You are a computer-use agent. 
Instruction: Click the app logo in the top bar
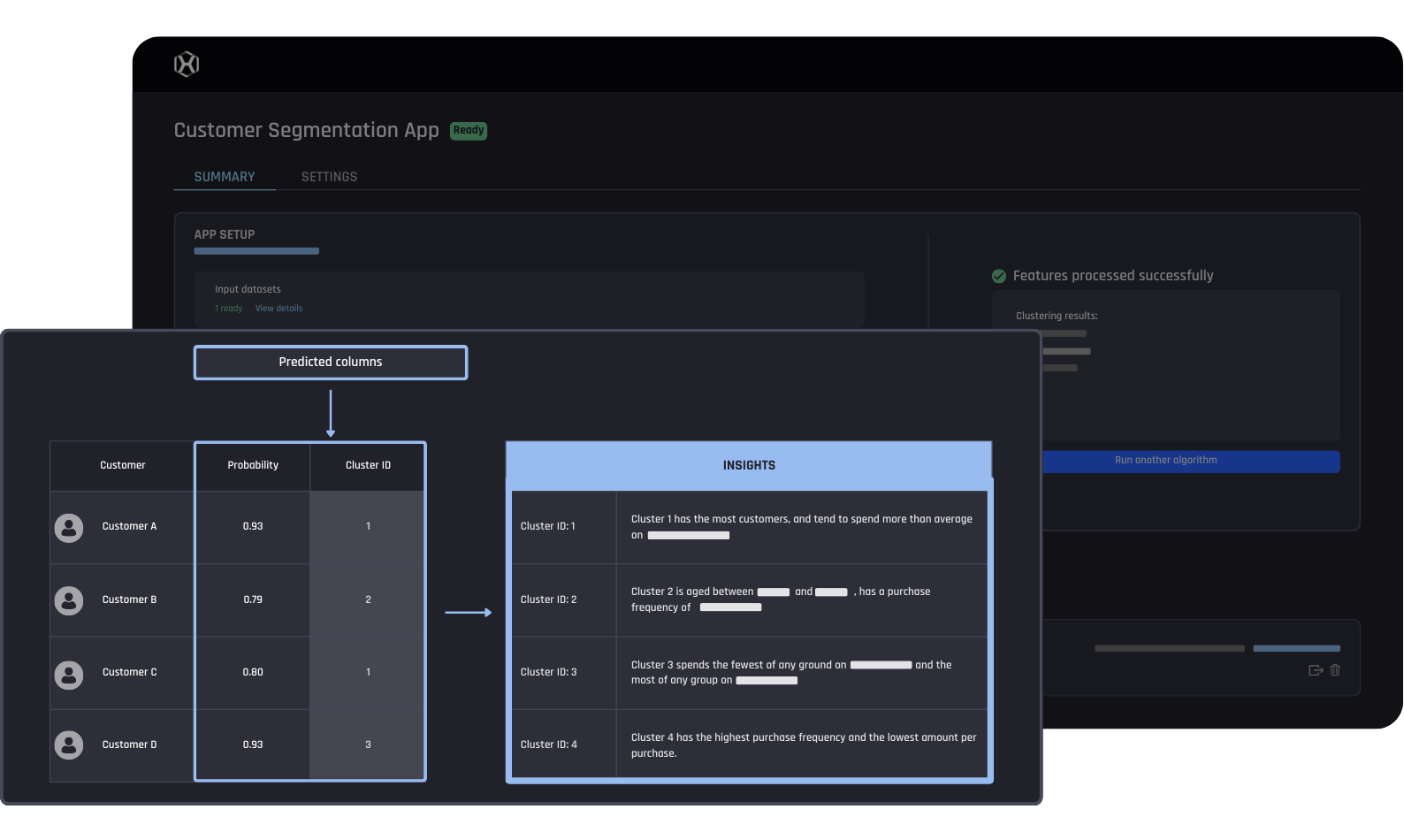click(187, 65)
